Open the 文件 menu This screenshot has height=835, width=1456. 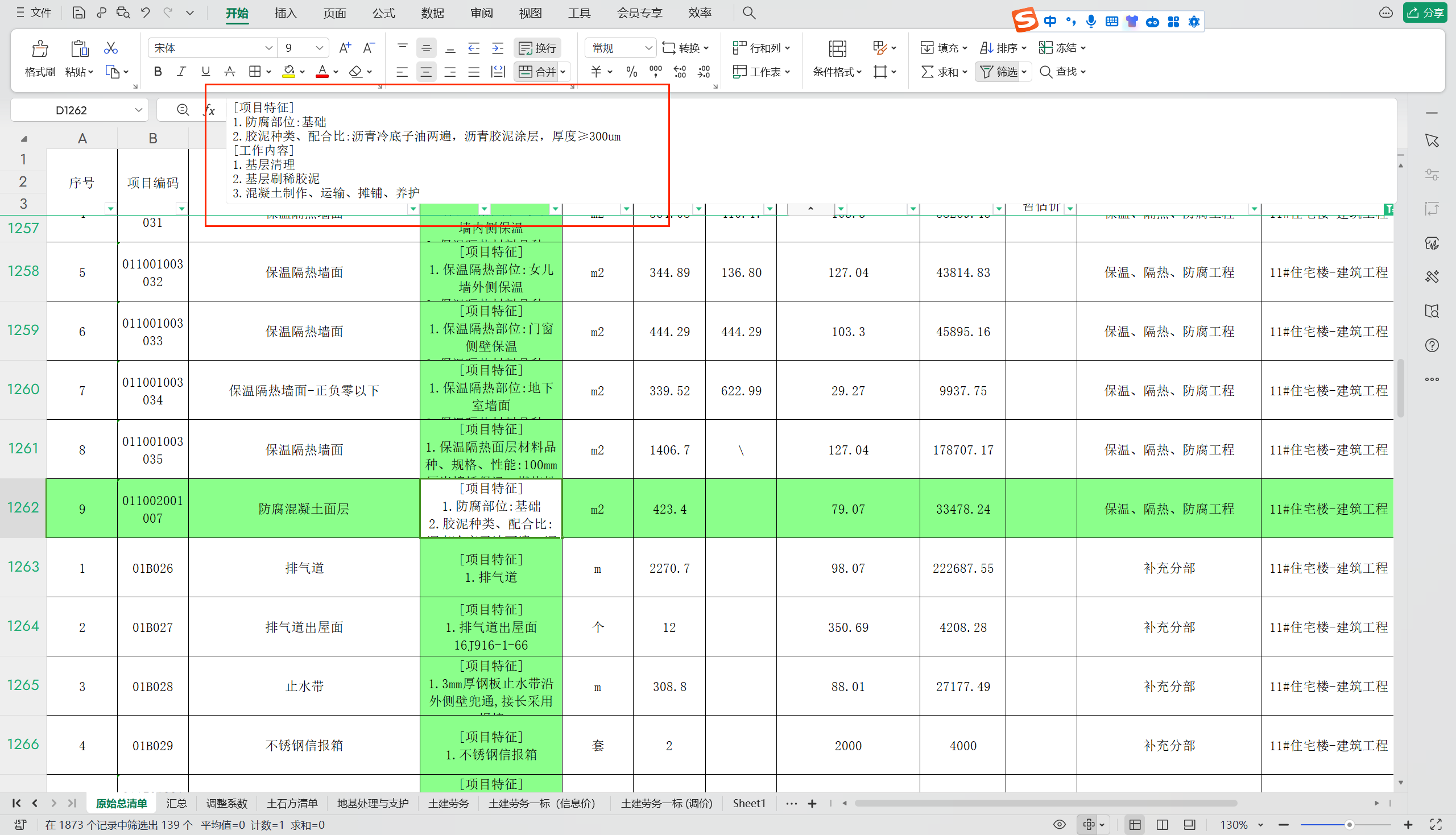[x=34, y=13]
